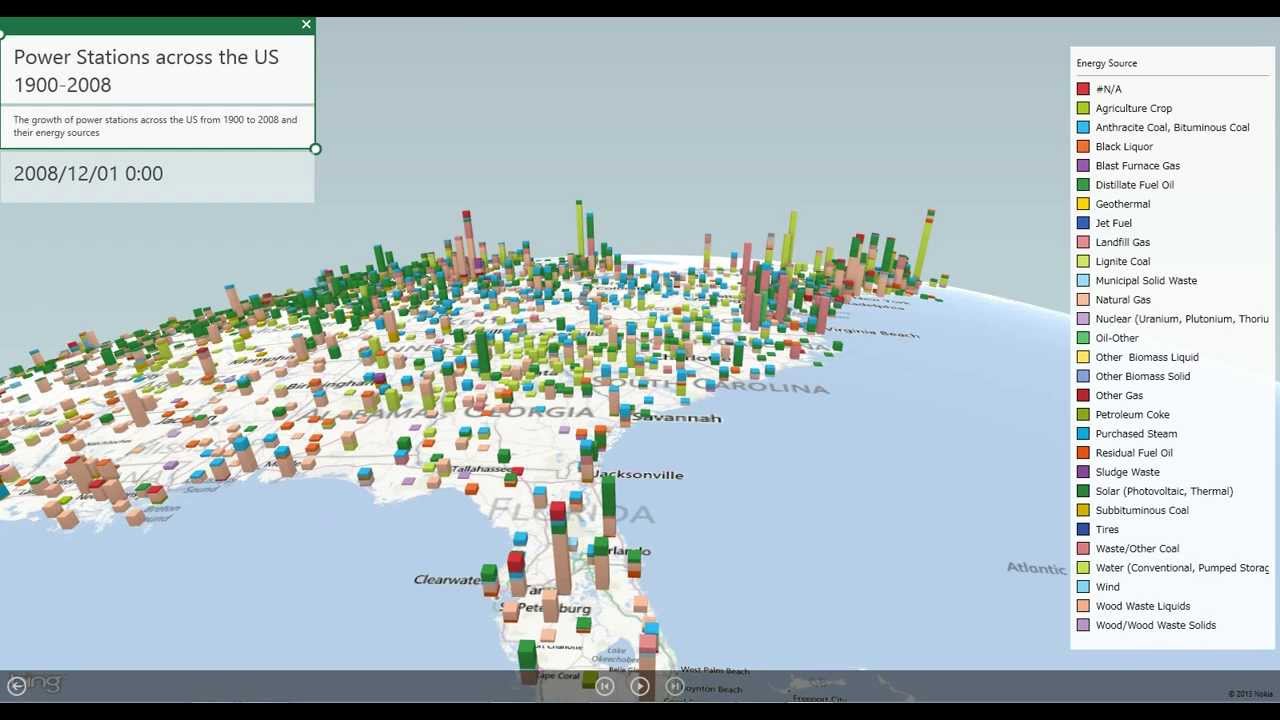
Task: Click the Jacksonville map label
Action: 639,474
